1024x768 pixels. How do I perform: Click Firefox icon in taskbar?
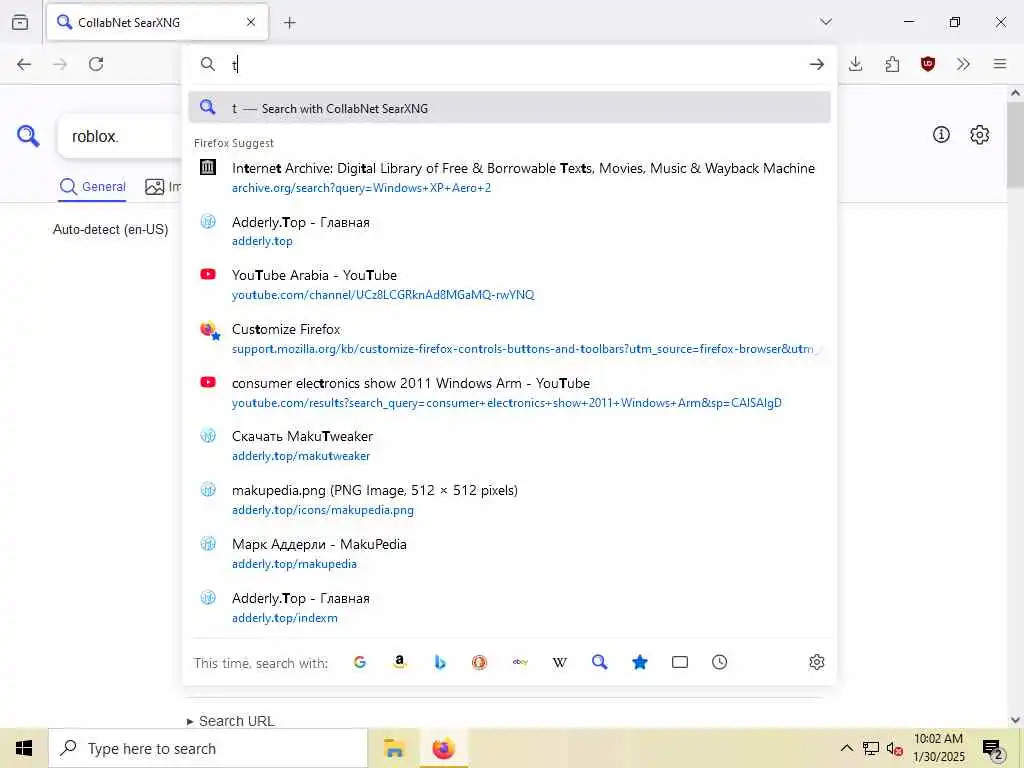click(443, 748)
